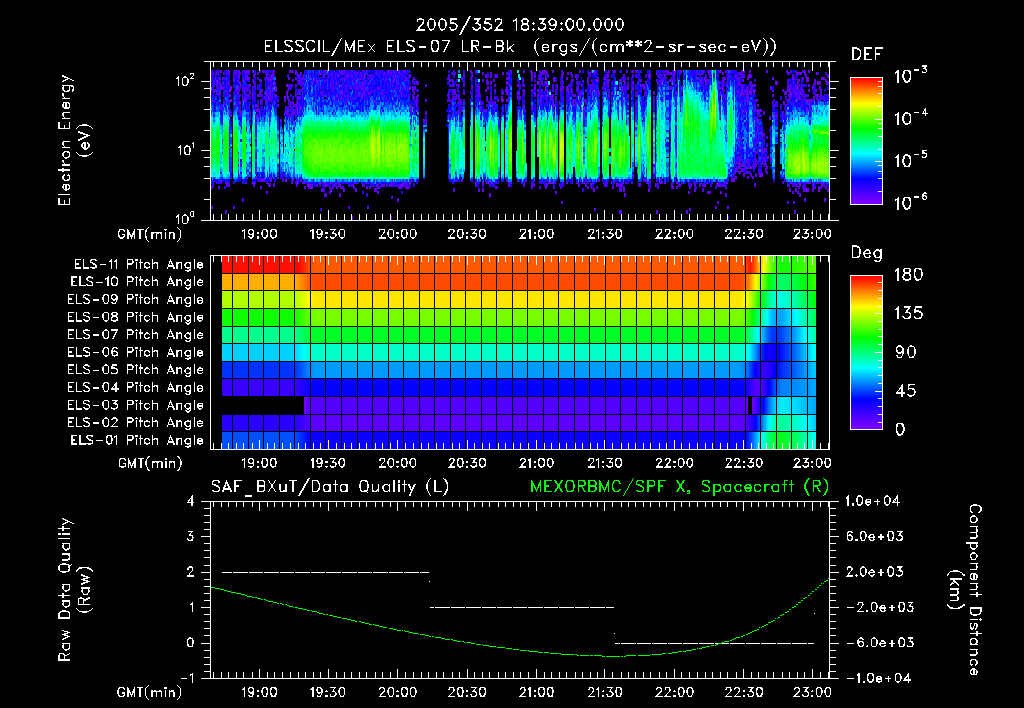Screen dimensions: 1024x708
Task: Click the black data gap in ELS-03 row
Action: (263, 405)
